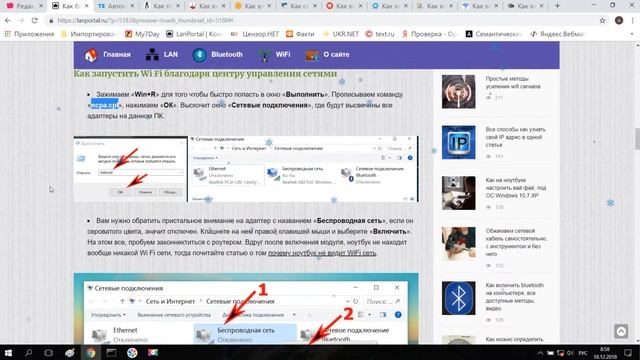Click the house icon beside Главная
The width and height of the screenshot is (640, 360).
coord(91,55)
